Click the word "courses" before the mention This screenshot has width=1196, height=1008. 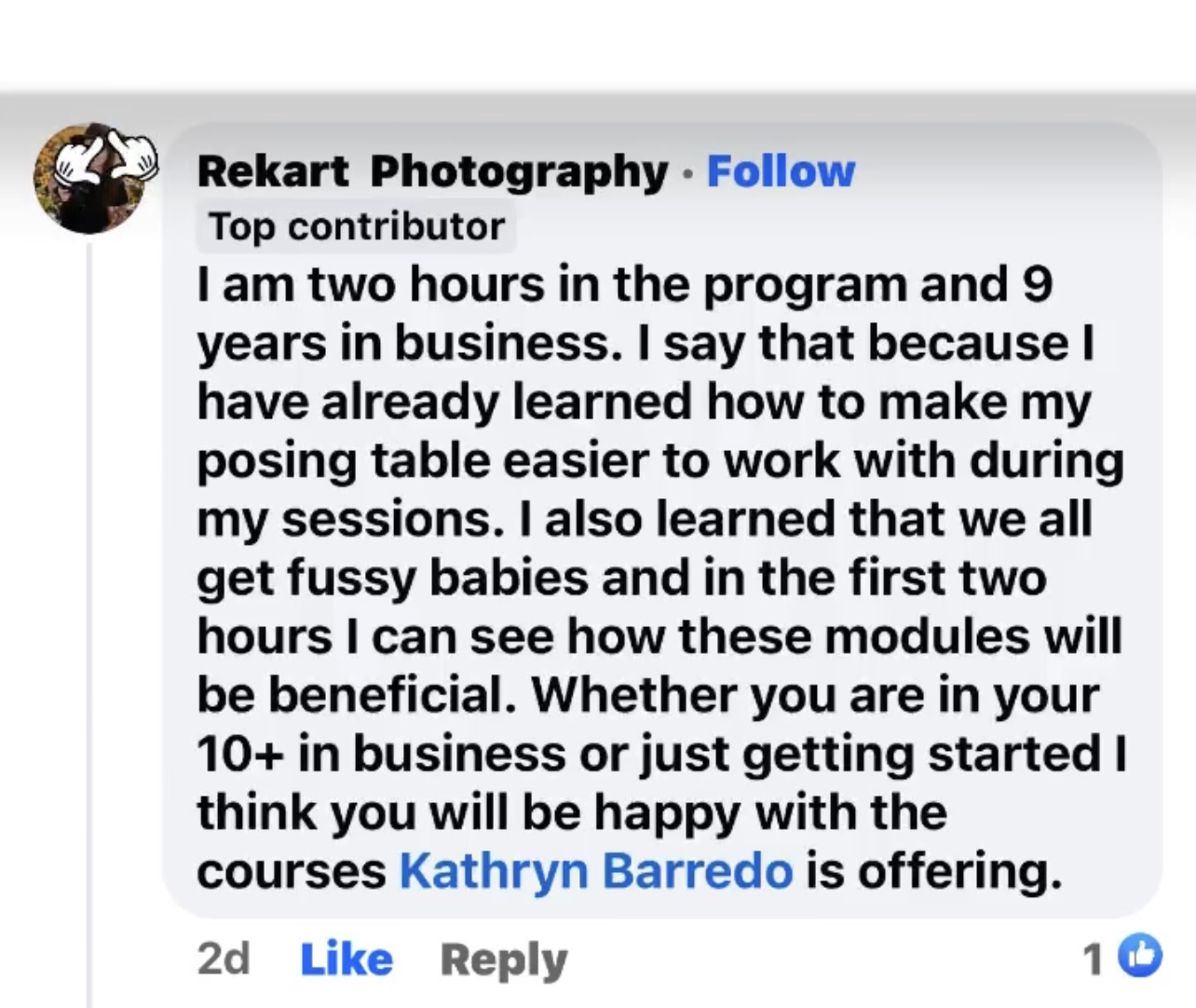pyautogui.click(x=291, y=873)
